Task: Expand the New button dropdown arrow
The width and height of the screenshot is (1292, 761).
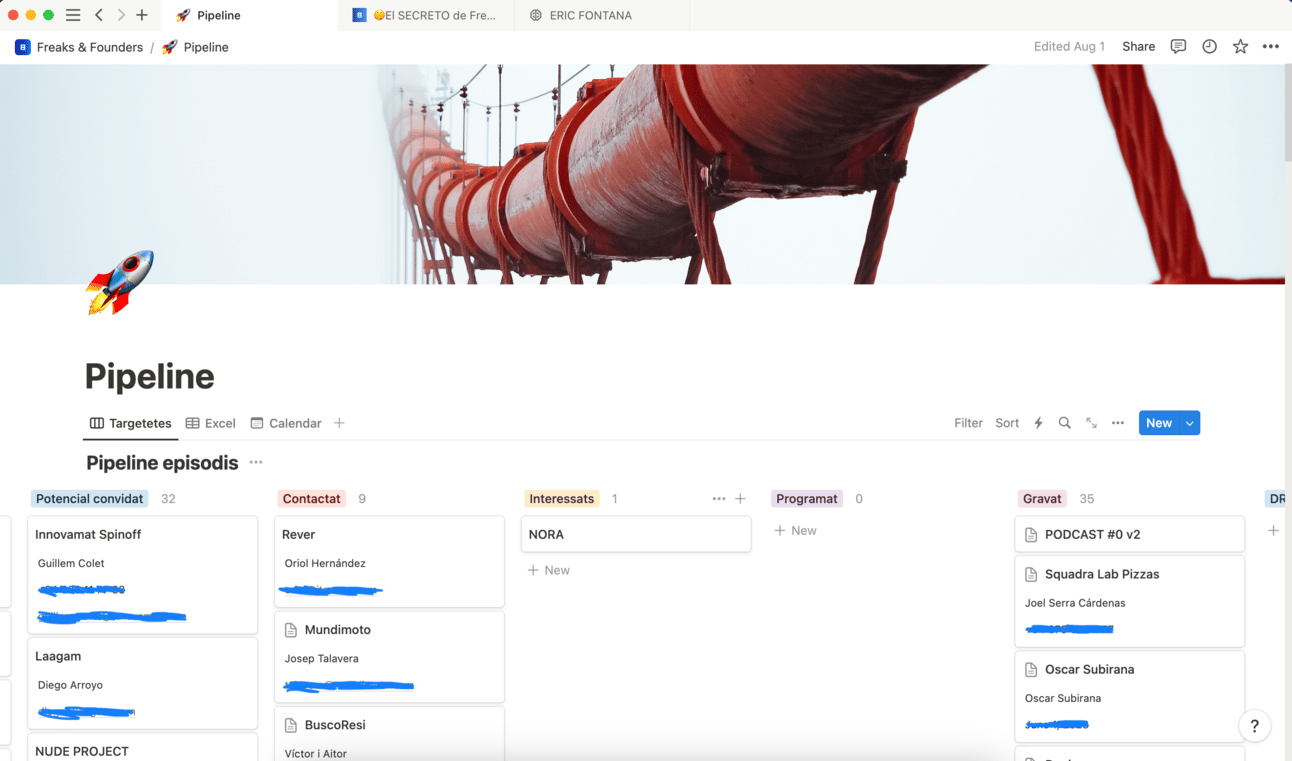Action: 1190,423
